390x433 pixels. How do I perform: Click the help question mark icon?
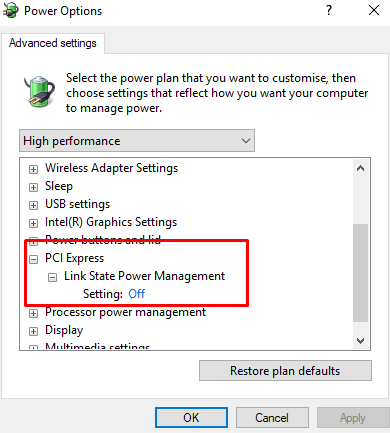329,10
